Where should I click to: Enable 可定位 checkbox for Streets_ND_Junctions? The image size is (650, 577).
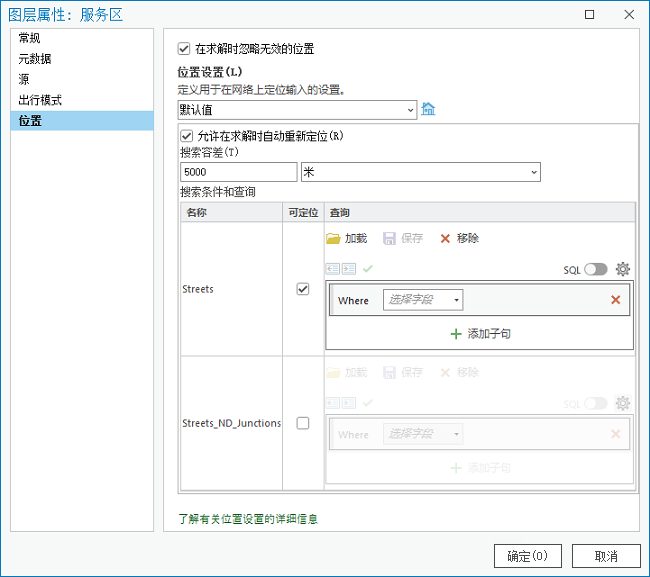(303, 423)
